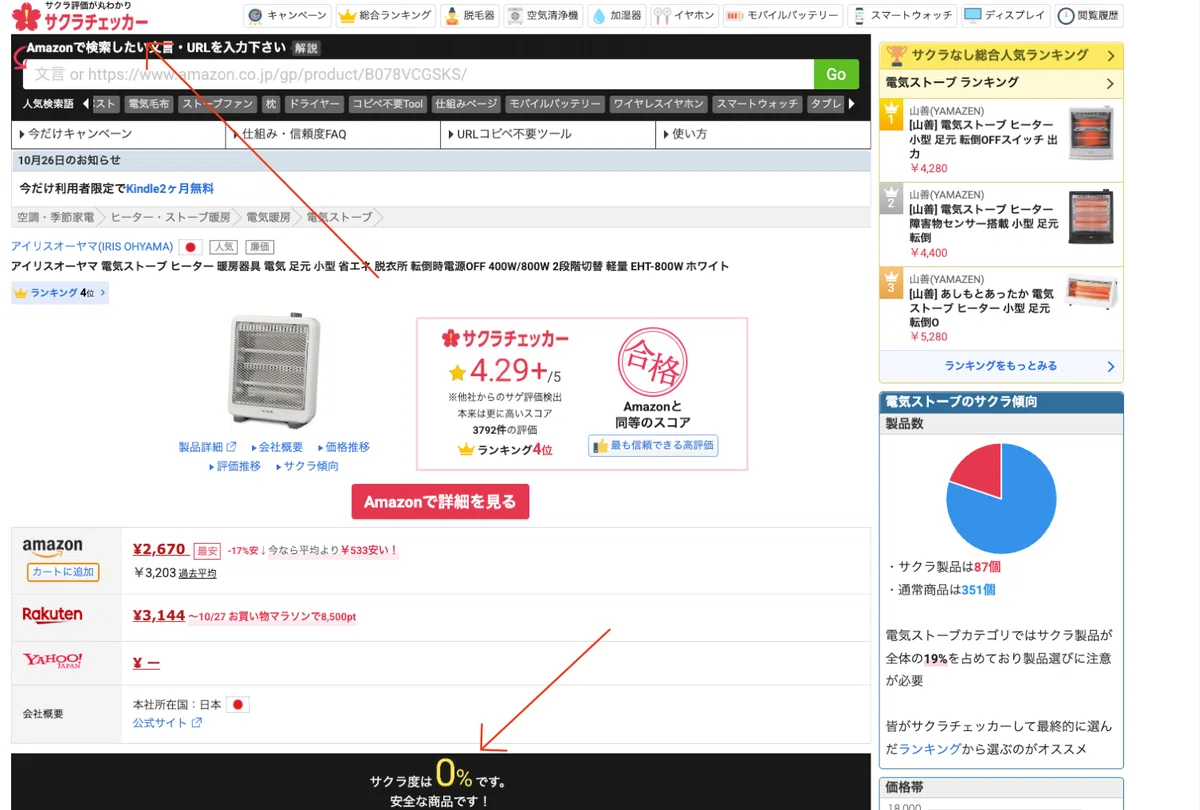Select ワイヤレスイヤホン search tag
Viewport: 1200px width, 810px height.
(x=659, y=104)
